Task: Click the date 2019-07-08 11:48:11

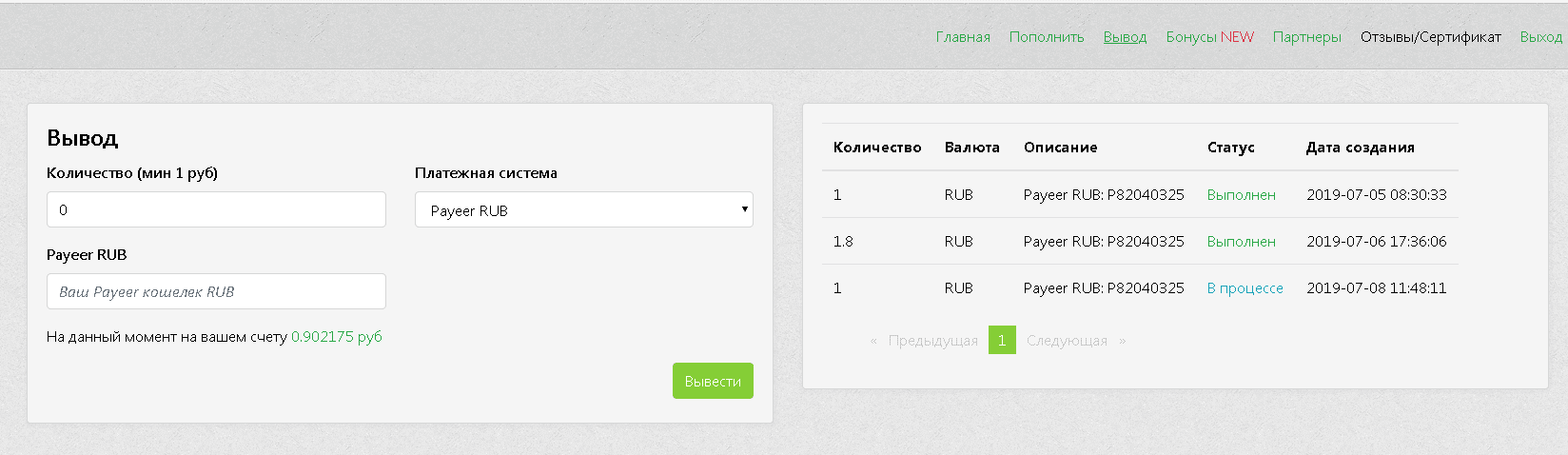Action: coord(1377,288)
